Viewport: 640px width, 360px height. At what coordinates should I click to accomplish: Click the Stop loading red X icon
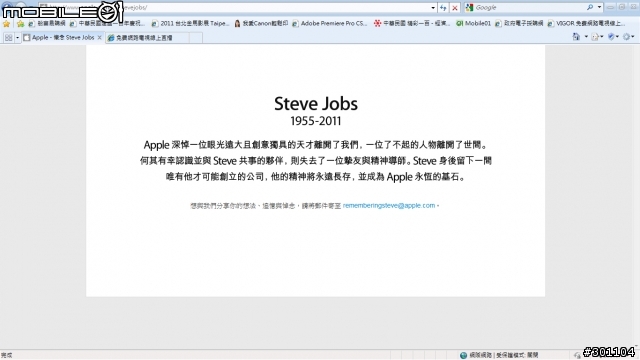click(455, 7)
